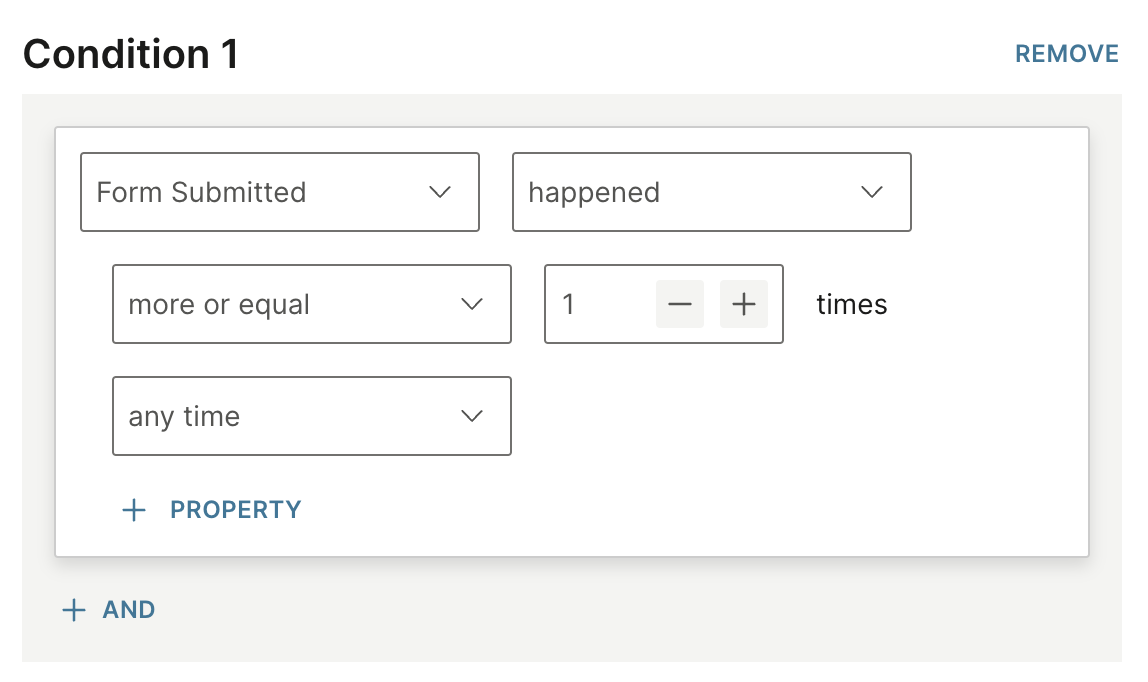Screen dimensions: 1148x682
Task: Click the chevron arrow in more or equal box
Action: (x=472, y=304)
